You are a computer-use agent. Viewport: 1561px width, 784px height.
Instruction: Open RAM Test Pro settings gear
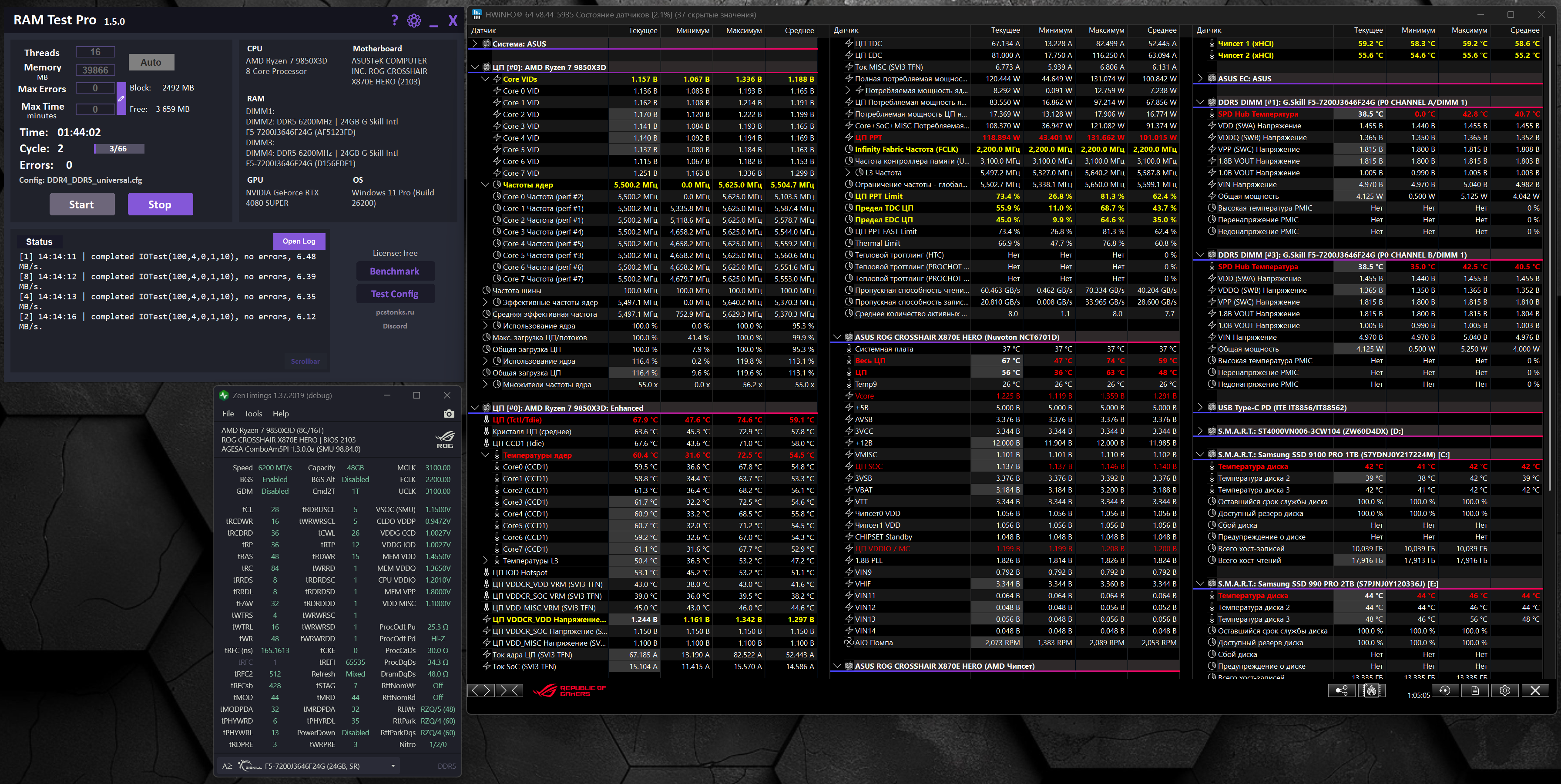(414, 20)
